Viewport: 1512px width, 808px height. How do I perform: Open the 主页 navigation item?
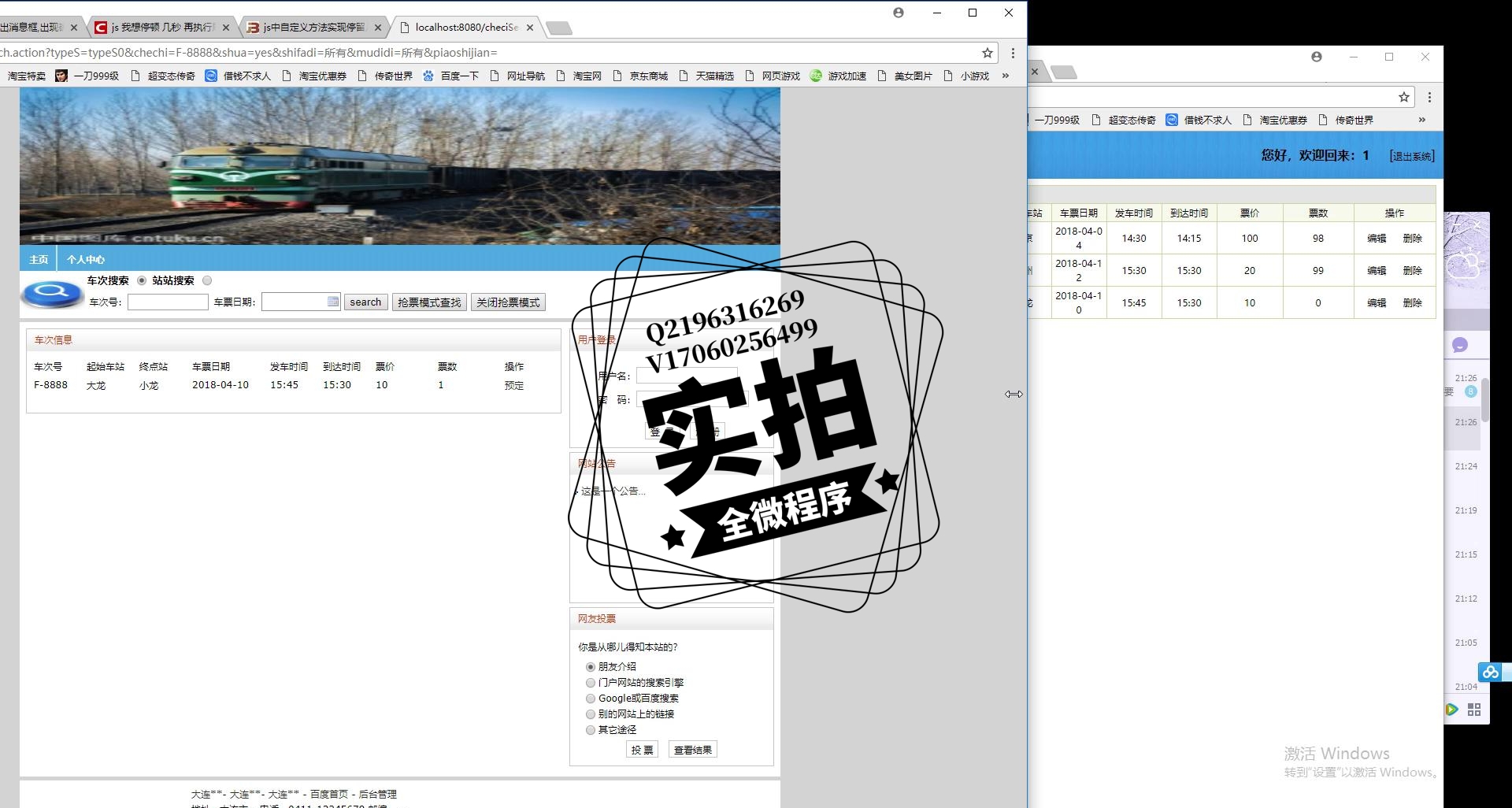pyautogui.click(x=39, y=259)
